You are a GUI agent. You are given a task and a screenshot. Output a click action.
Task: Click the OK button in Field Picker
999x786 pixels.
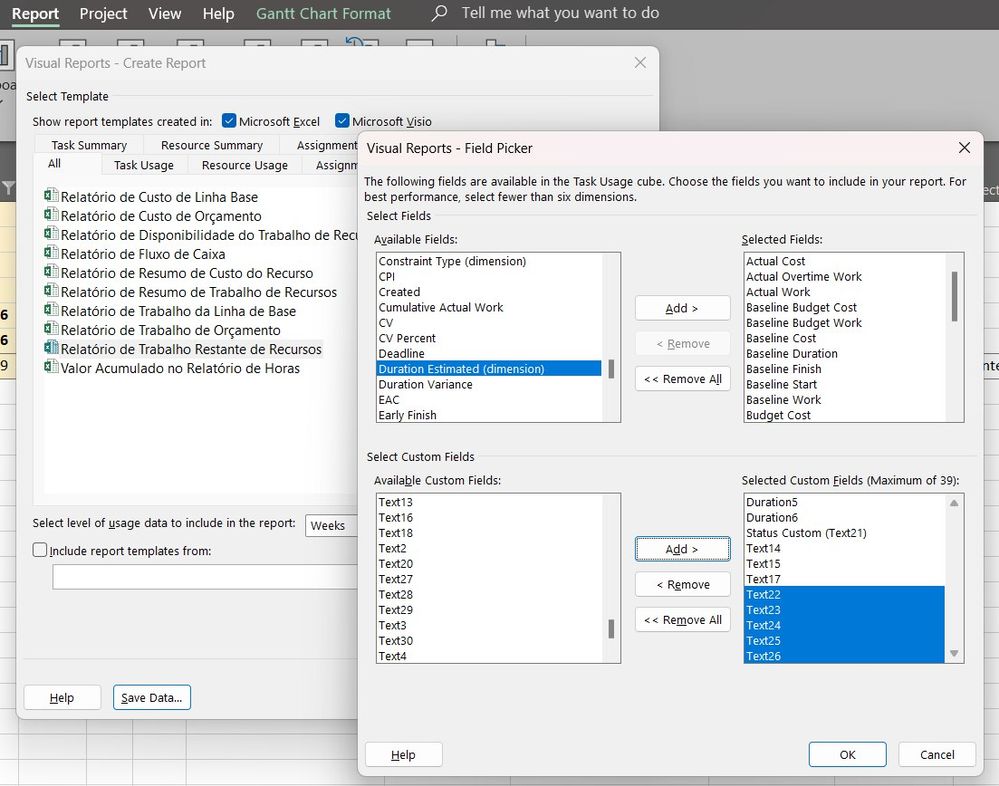pos(847,755)
